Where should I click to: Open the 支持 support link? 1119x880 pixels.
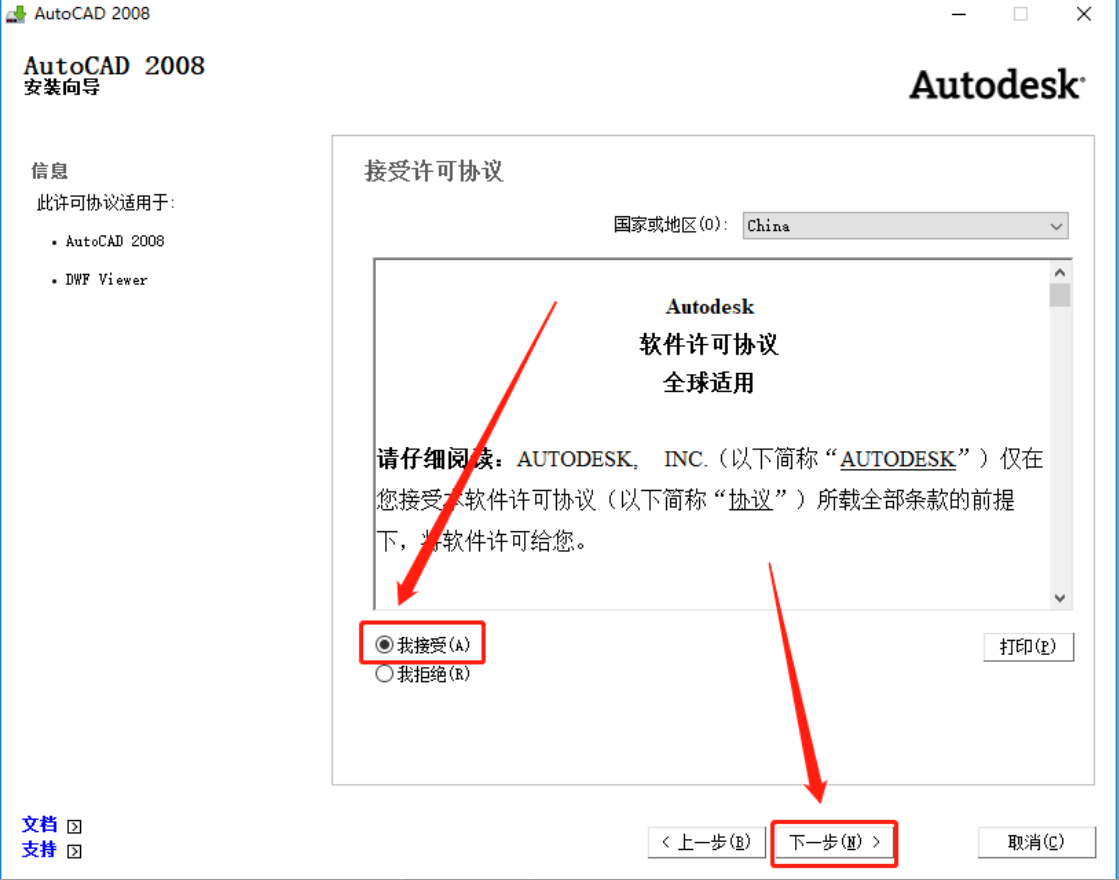pyautogui.click(x=38, y=851)
